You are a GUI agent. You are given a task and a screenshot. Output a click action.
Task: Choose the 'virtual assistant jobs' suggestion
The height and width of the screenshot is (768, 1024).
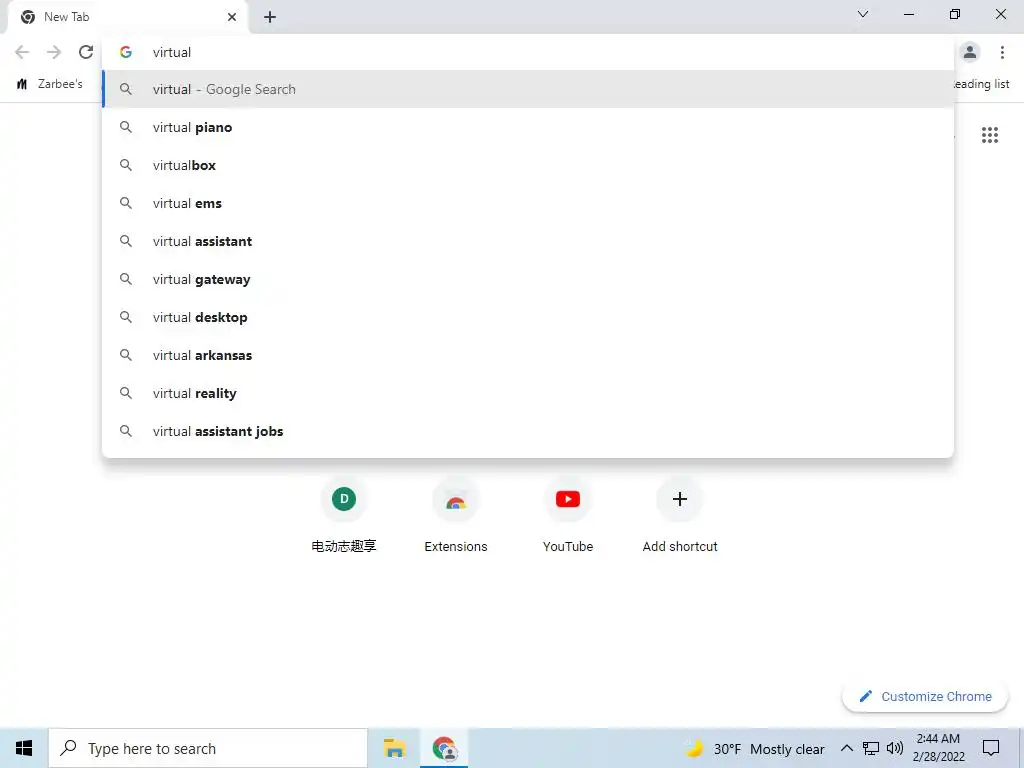[528, 431]
